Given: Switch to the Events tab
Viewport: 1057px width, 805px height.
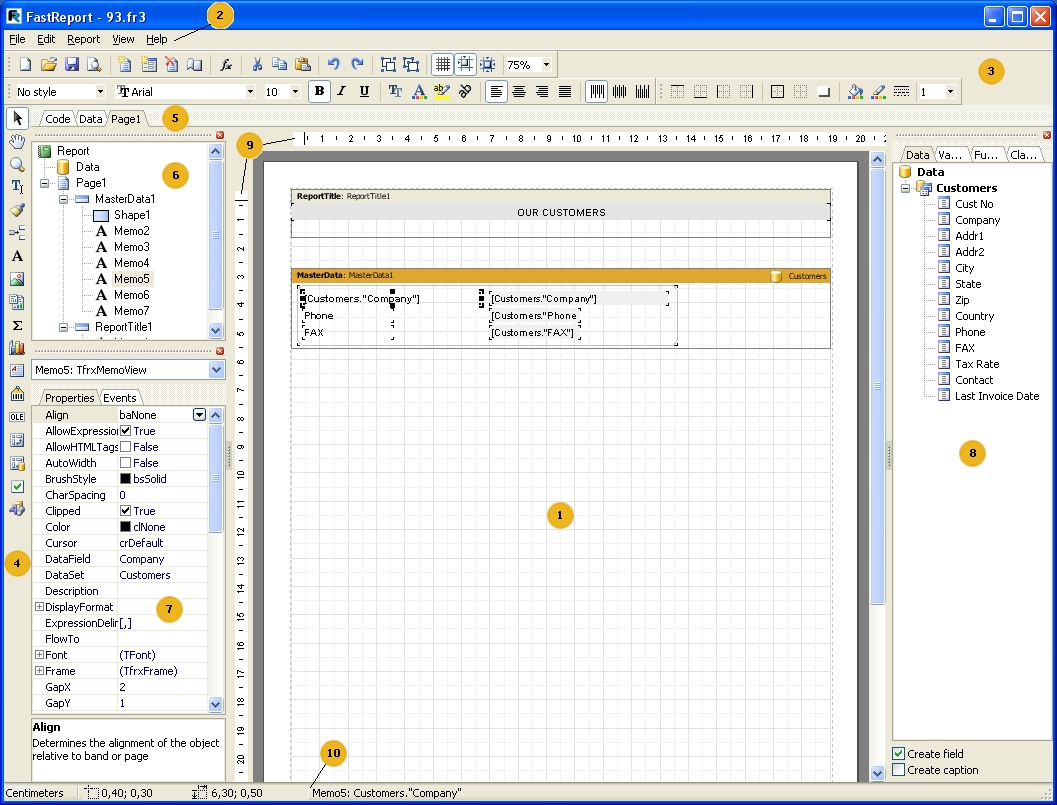Looking at the screenshot, I should [x=120, y=398].
